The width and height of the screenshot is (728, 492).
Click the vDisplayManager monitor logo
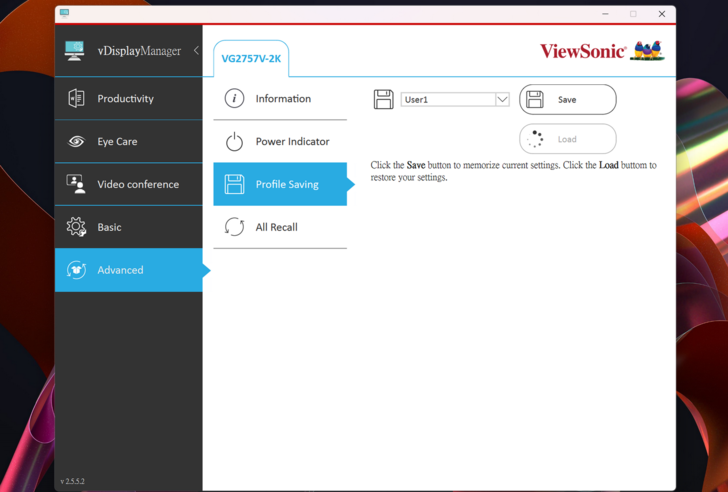(75, 51)
